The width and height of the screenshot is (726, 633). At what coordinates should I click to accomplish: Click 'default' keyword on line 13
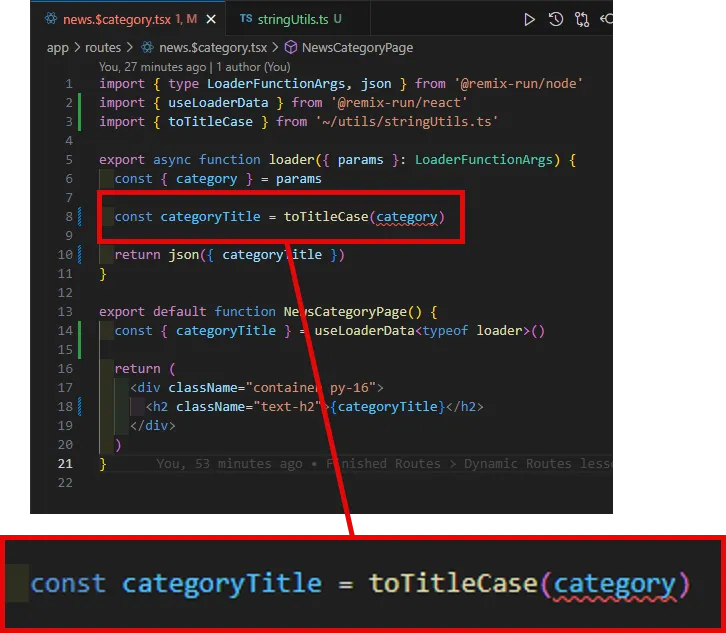coord(179,312)
